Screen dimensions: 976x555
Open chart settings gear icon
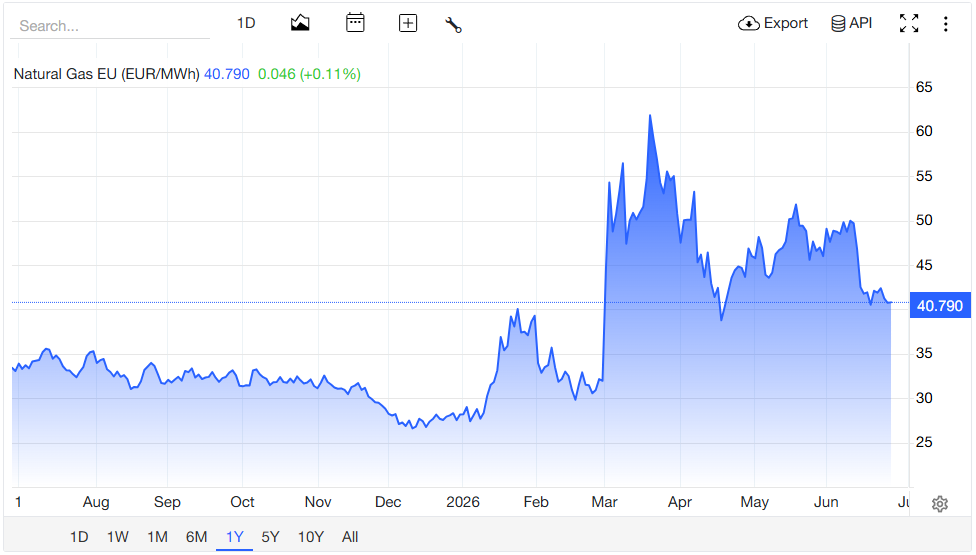coord(940,503)
